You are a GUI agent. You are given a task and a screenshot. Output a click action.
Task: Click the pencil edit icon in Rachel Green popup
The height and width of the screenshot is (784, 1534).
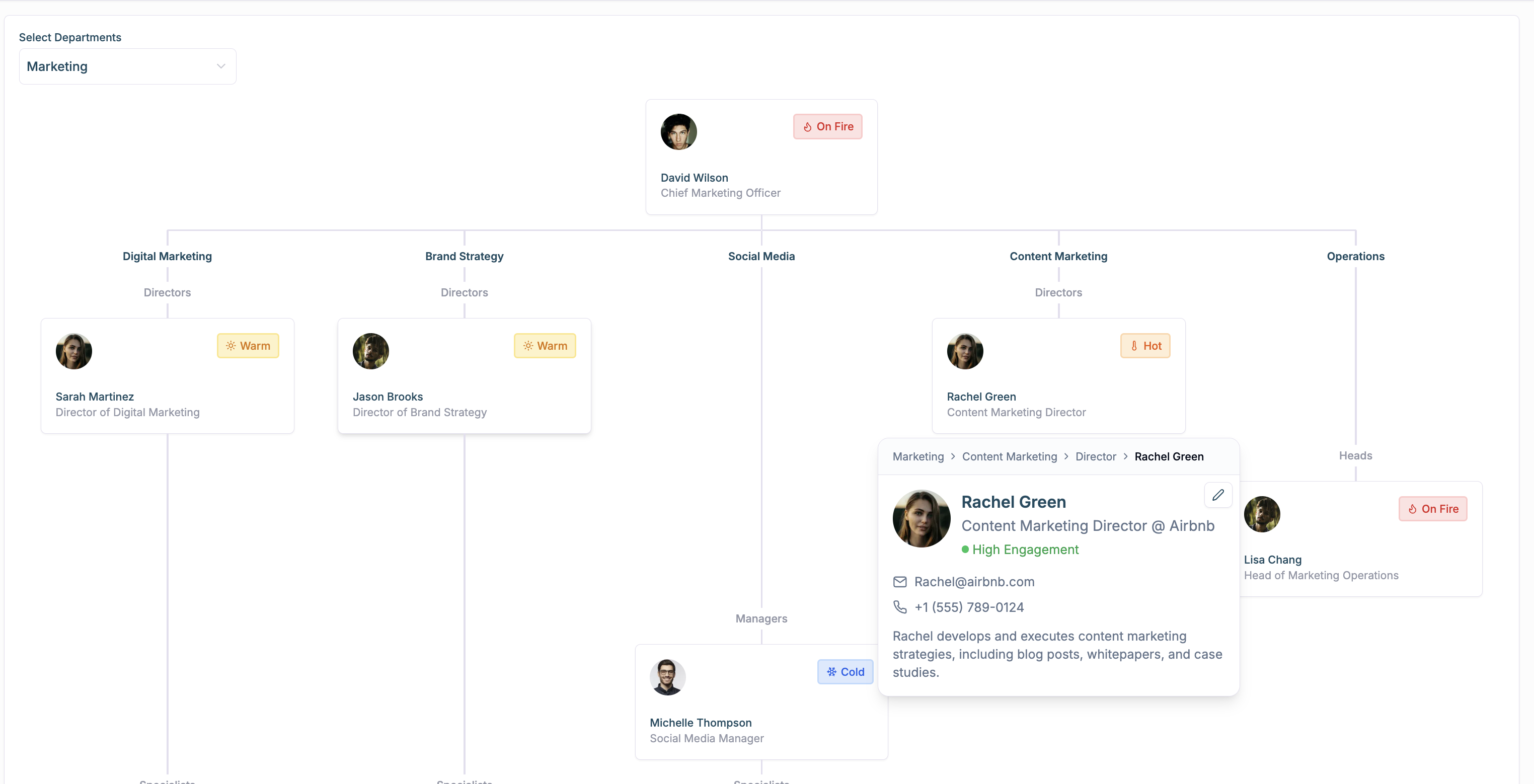[1218, 495]
